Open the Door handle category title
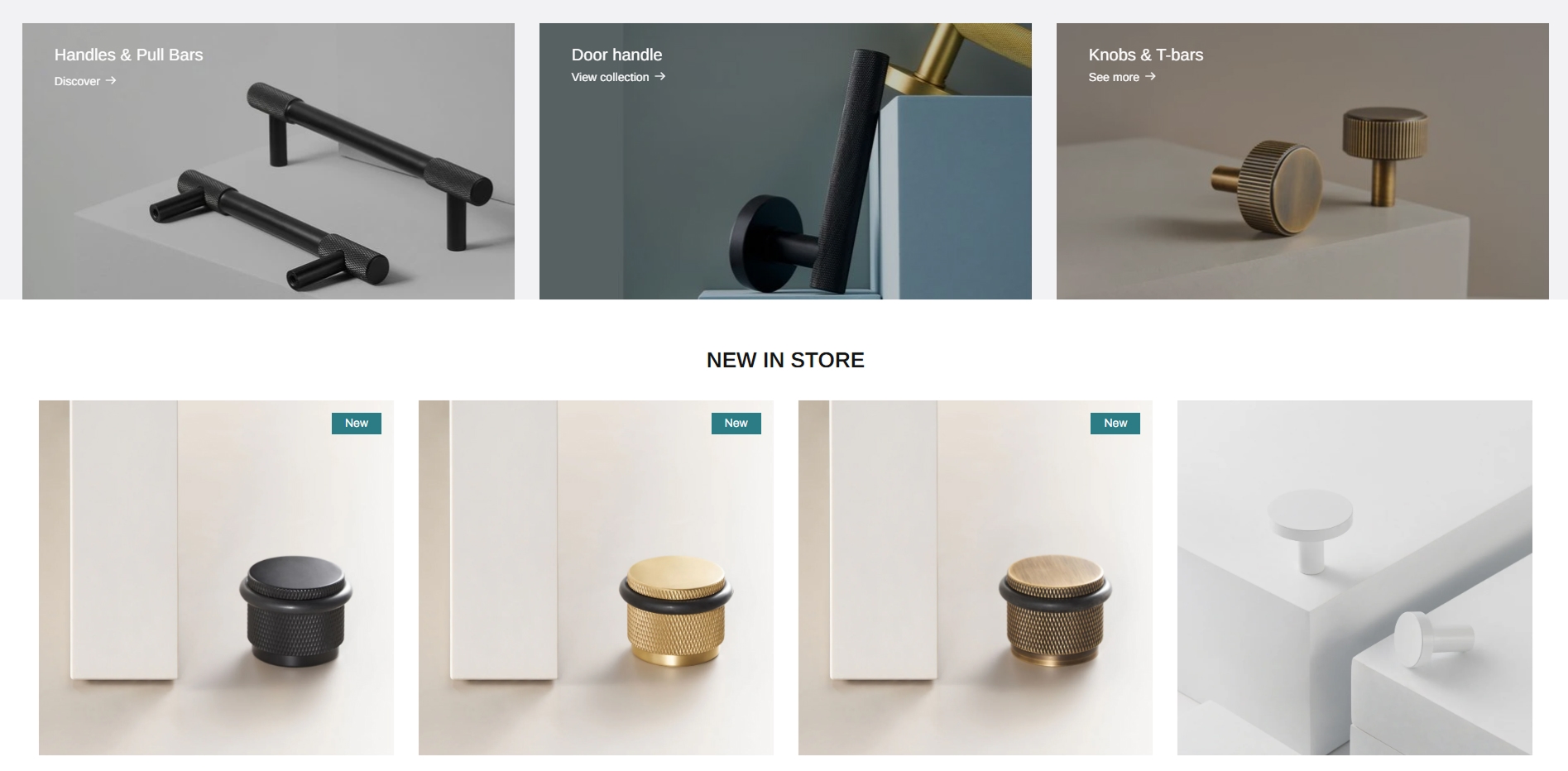The image size is (1568, 771). [x=616, y=55]
